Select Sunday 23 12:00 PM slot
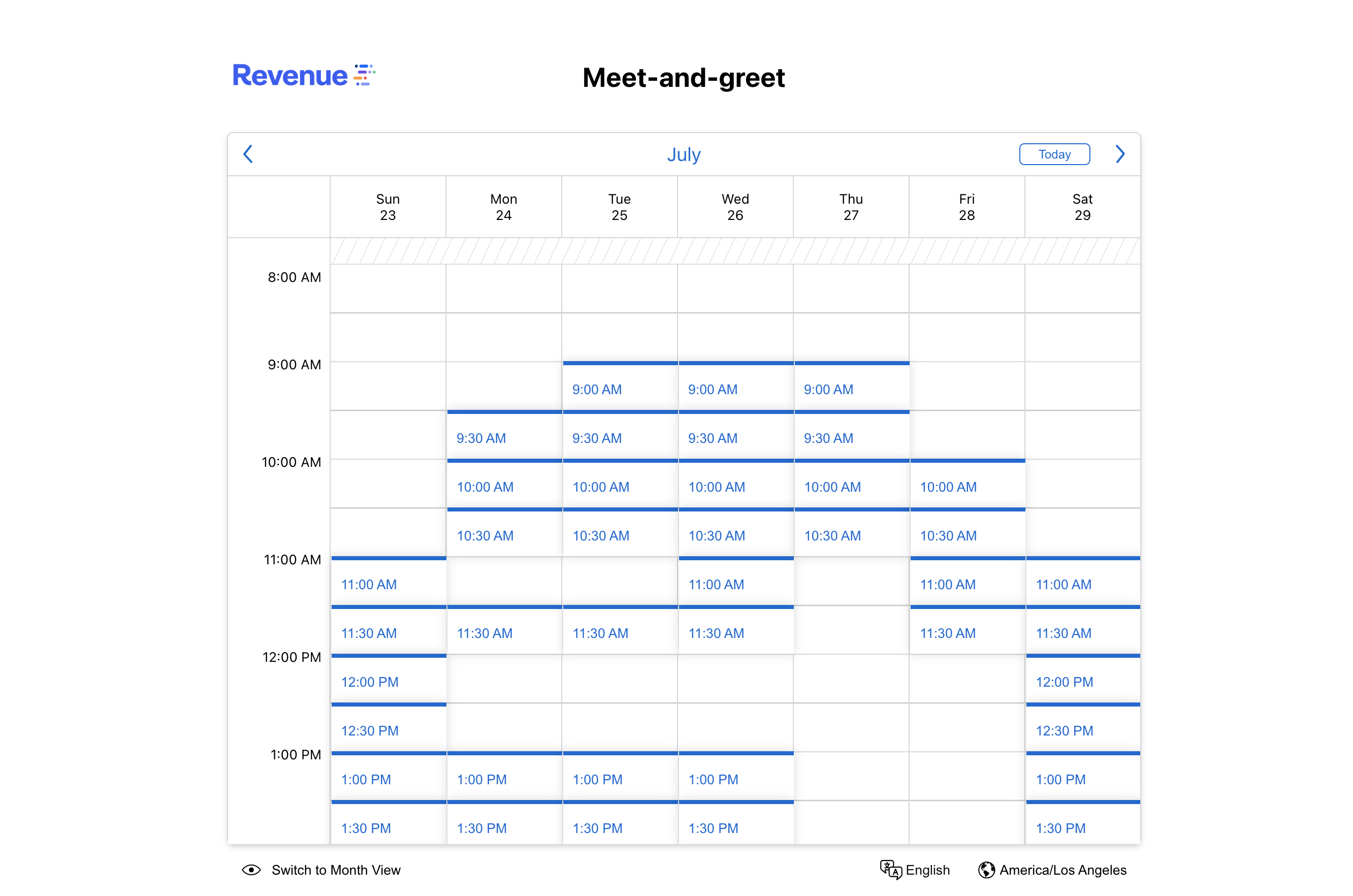Screen dimensions: 1353x896 coord(388,681)
